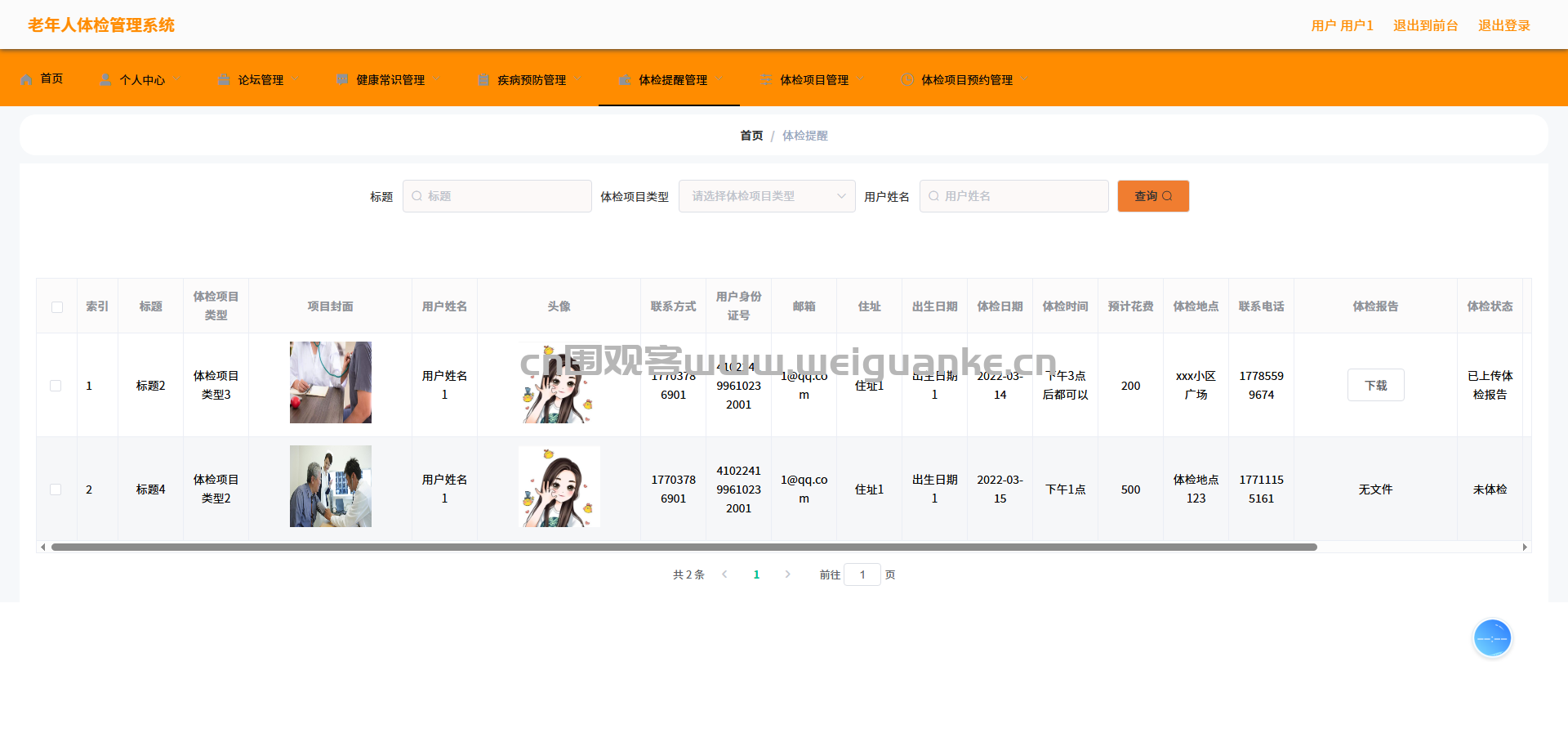Click the magnifier icon in 用户姓名 search box
The image size is (1568, 751).
[934, 196]
